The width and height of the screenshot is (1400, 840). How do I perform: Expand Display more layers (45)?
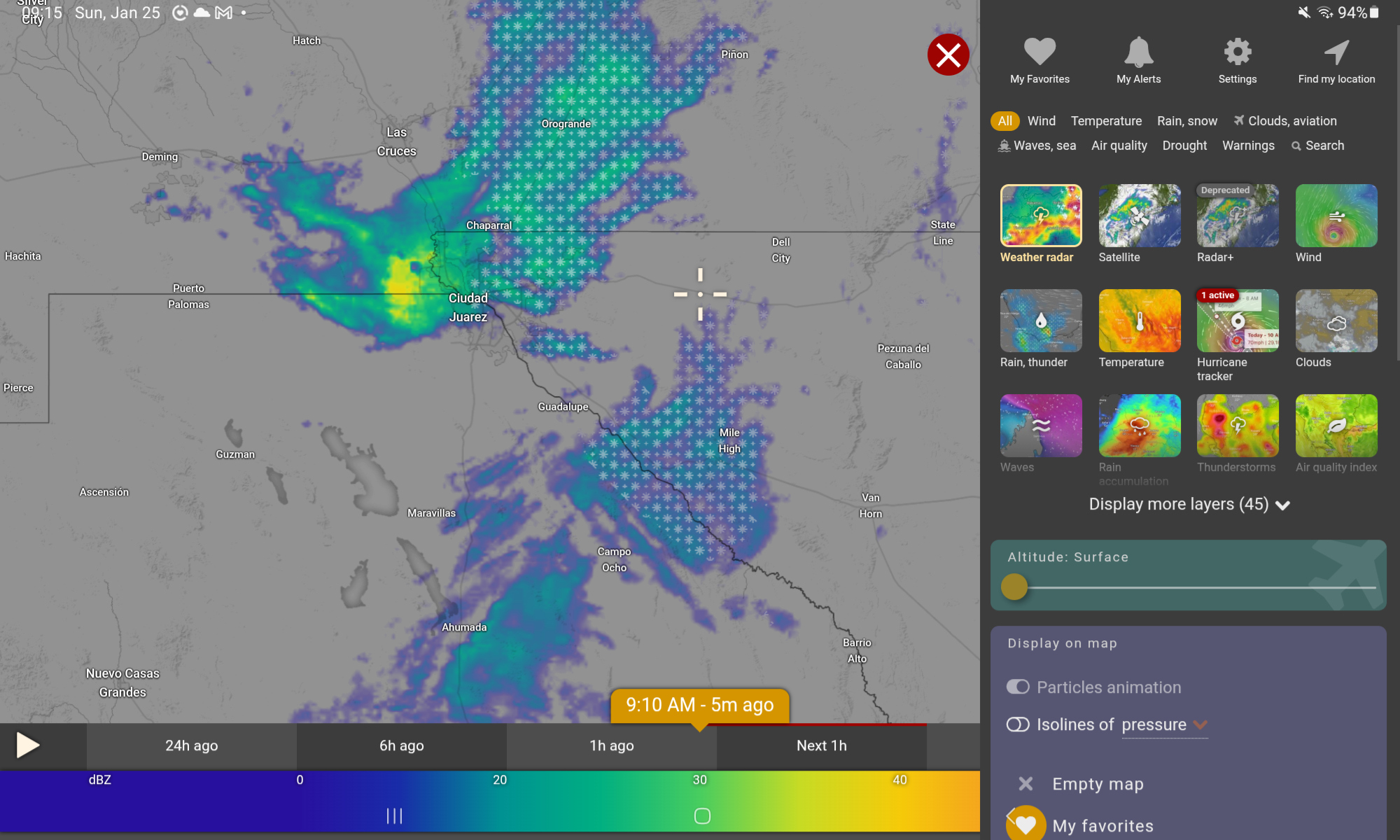(x=1189, y=505)
